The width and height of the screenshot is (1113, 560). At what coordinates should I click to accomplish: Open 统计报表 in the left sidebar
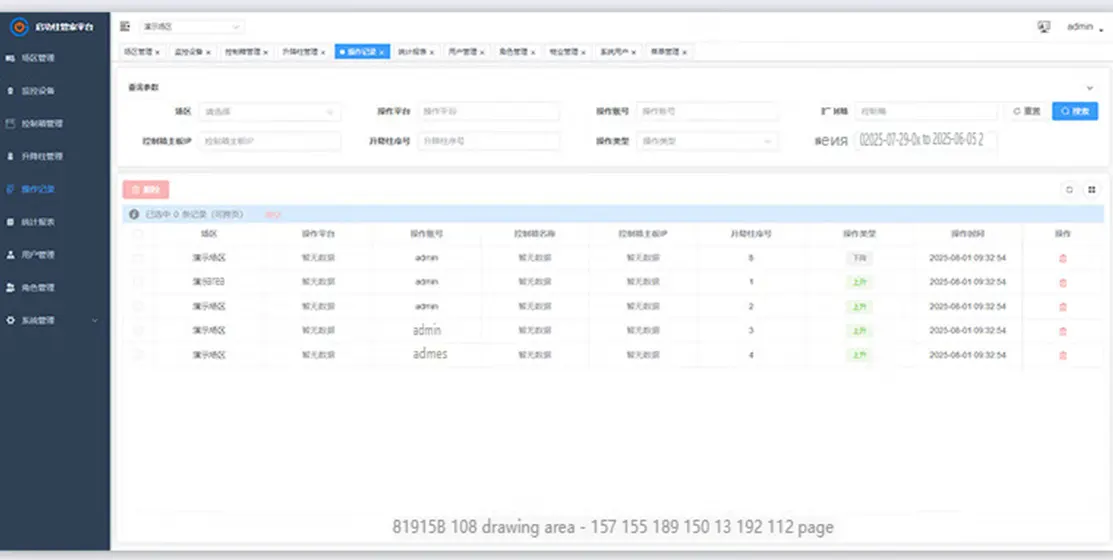[x=42, y=221]
